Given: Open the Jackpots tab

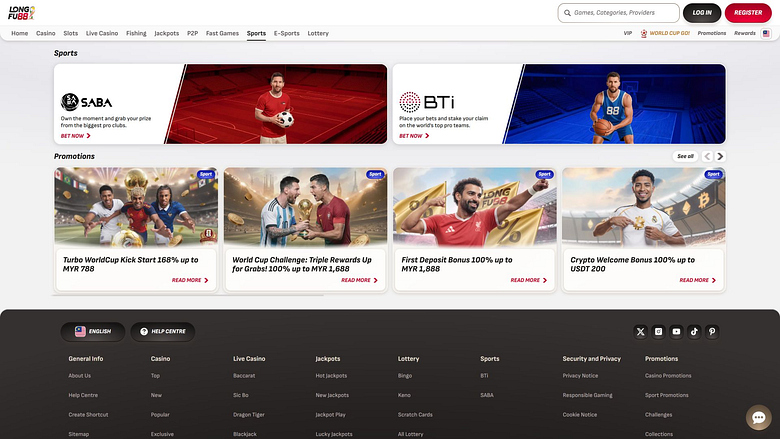Looking at the screenshot, I should (x=167, y=33).
